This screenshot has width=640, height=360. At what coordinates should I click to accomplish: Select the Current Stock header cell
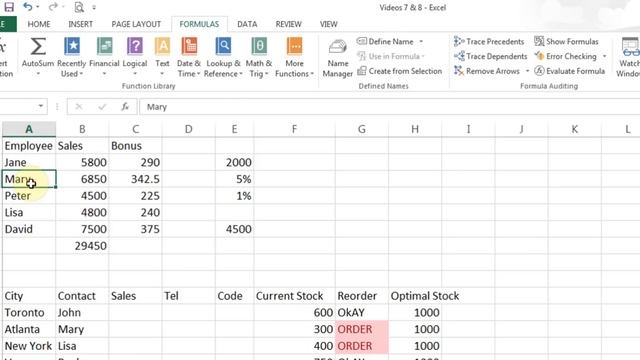pyautogui.click(x=294, y=296)
